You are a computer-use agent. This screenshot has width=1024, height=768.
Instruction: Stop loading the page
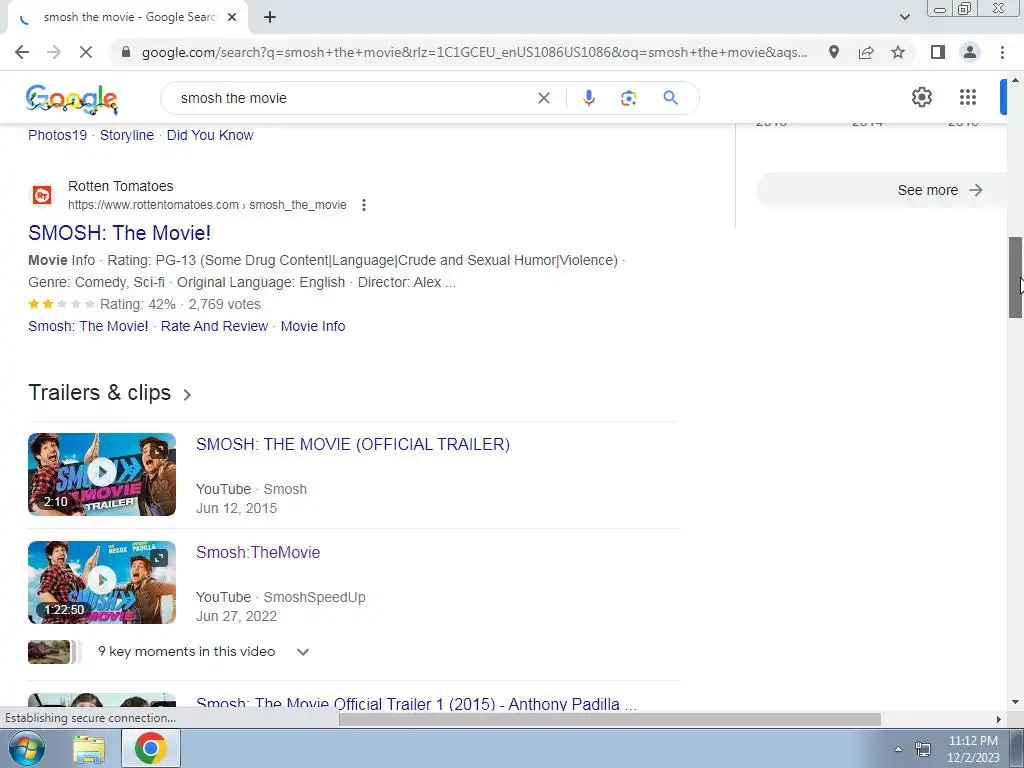(x=86, y=52)
